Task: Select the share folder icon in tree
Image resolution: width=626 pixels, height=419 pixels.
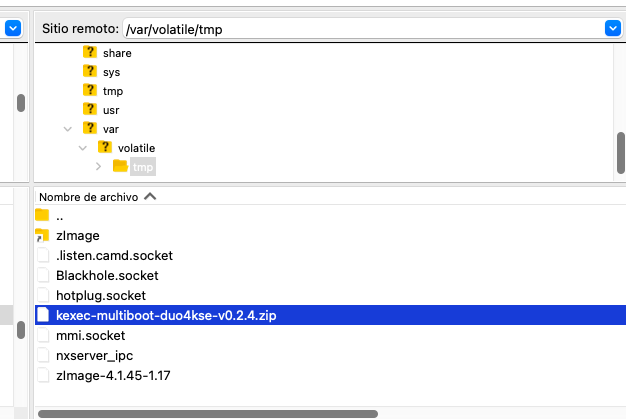Action: coord(90,53)
